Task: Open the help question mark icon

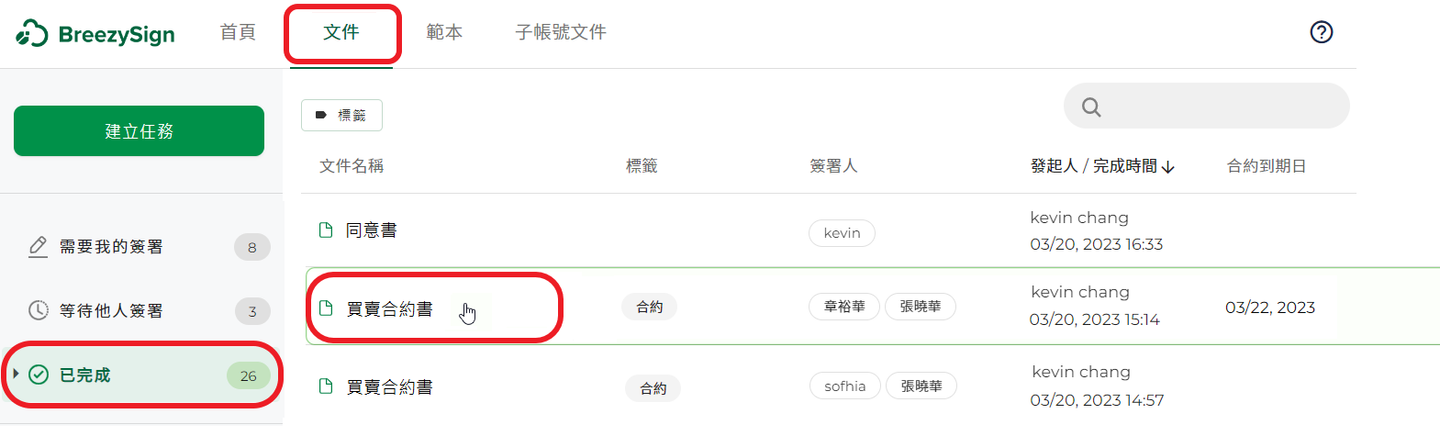Action: [1321, 33]
